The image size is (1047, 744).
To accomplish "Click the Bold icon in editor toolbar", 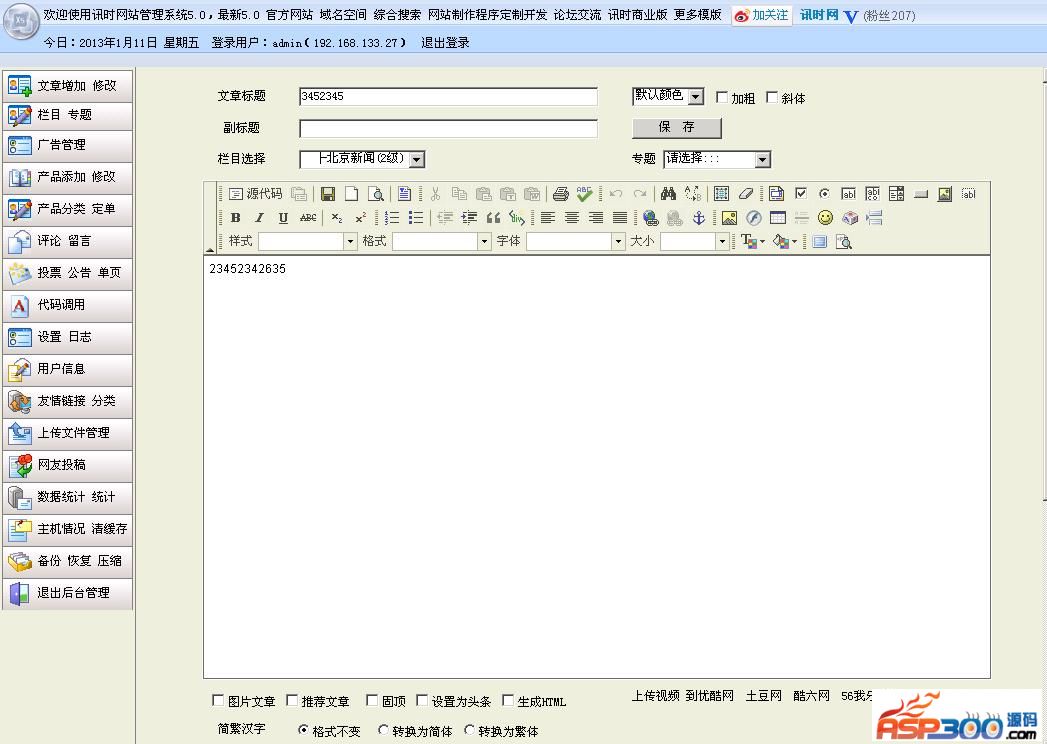I will 235,218.
